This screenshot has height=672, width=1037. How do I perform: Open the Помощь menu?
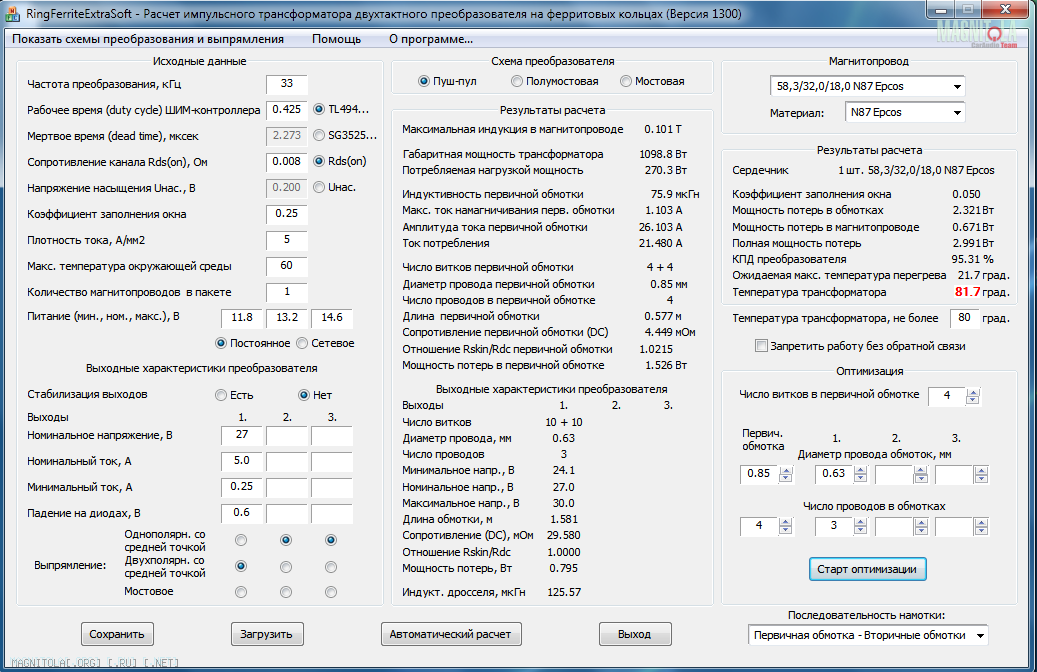pos(337,39)
